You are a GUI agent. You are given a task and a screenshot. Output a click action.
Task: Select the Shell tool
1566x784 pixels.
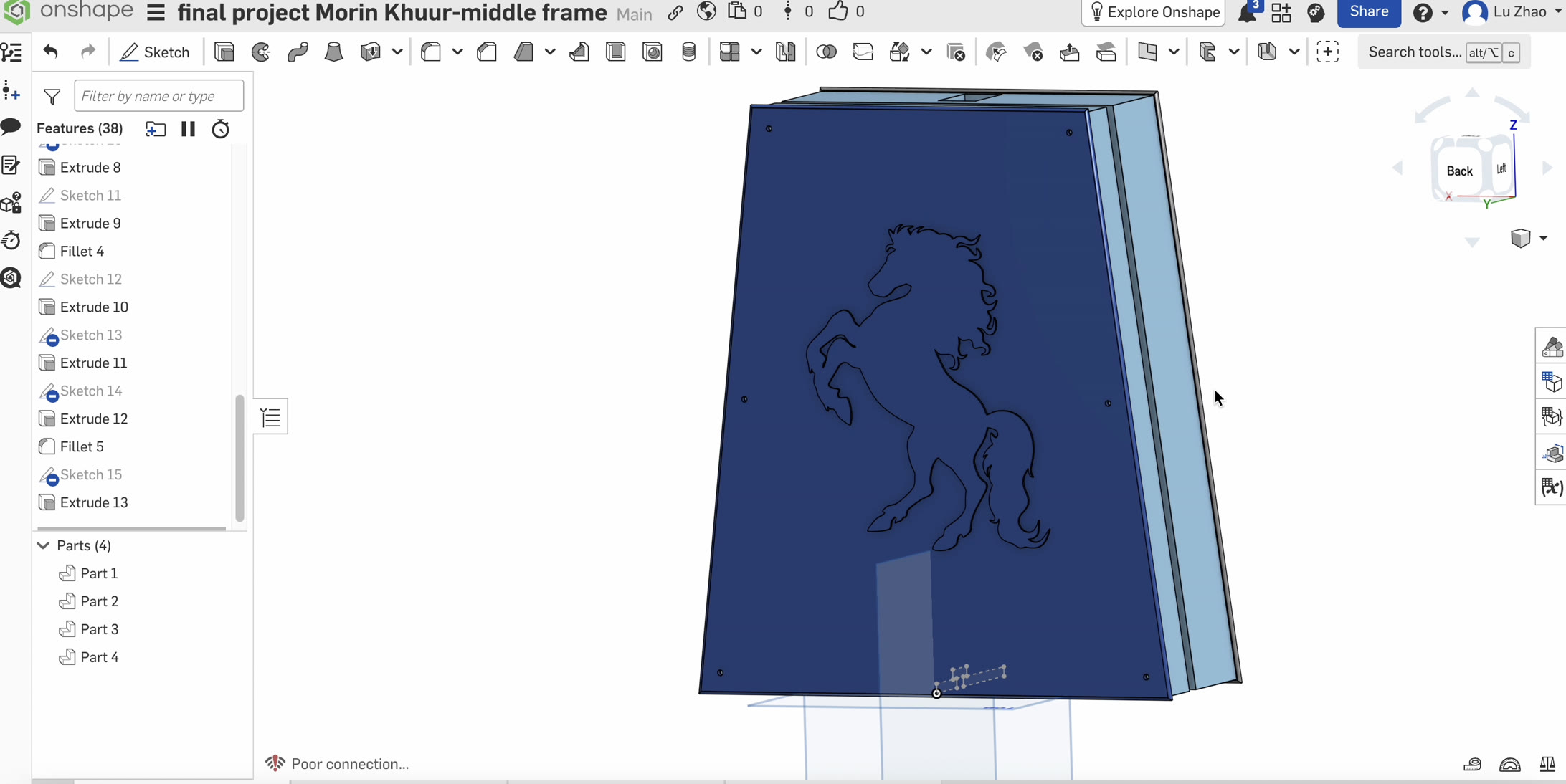tap(616, 52)
